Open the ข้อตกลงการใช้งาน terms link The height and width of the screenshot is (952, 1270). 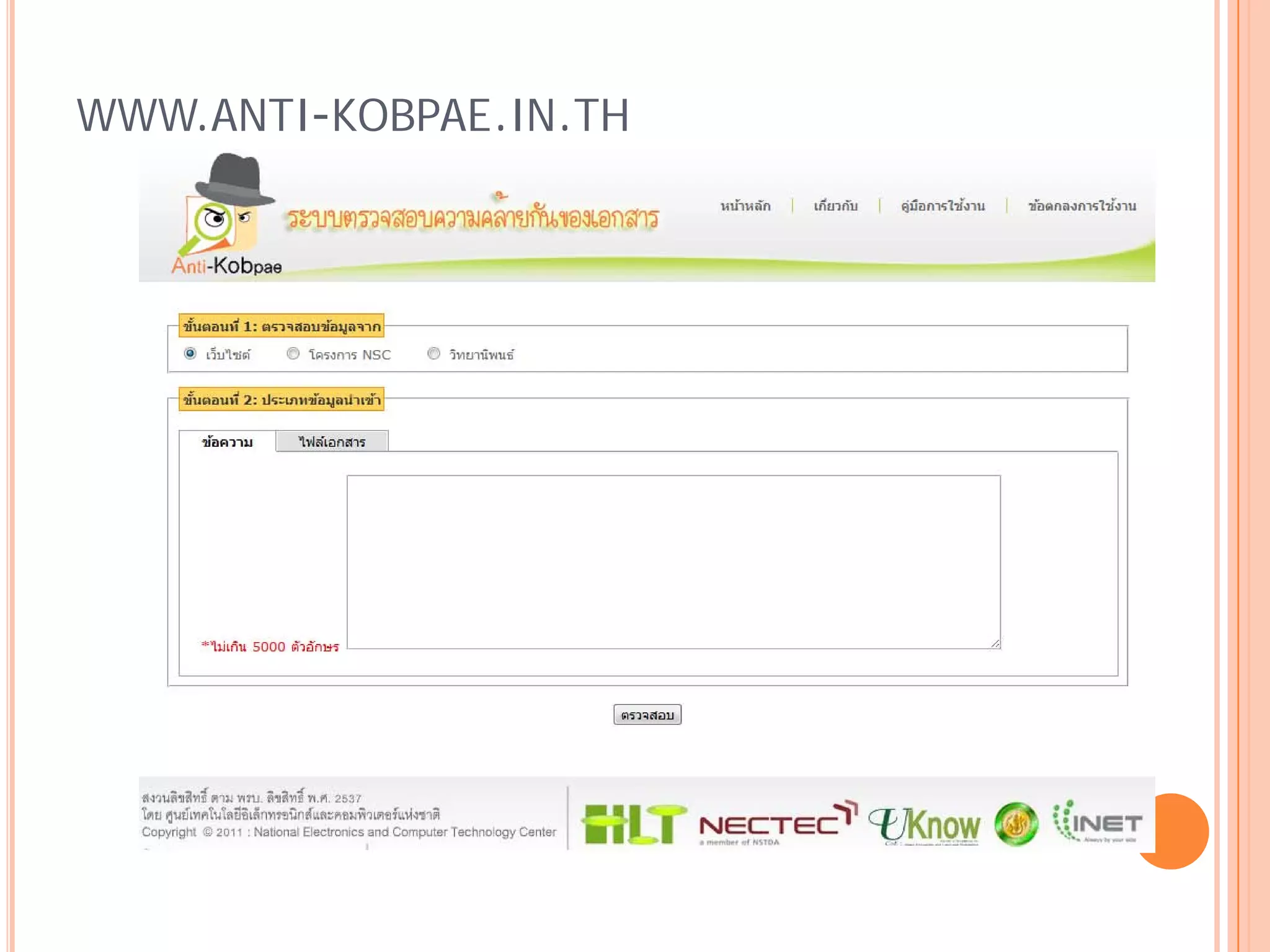tap(1082, 206)
